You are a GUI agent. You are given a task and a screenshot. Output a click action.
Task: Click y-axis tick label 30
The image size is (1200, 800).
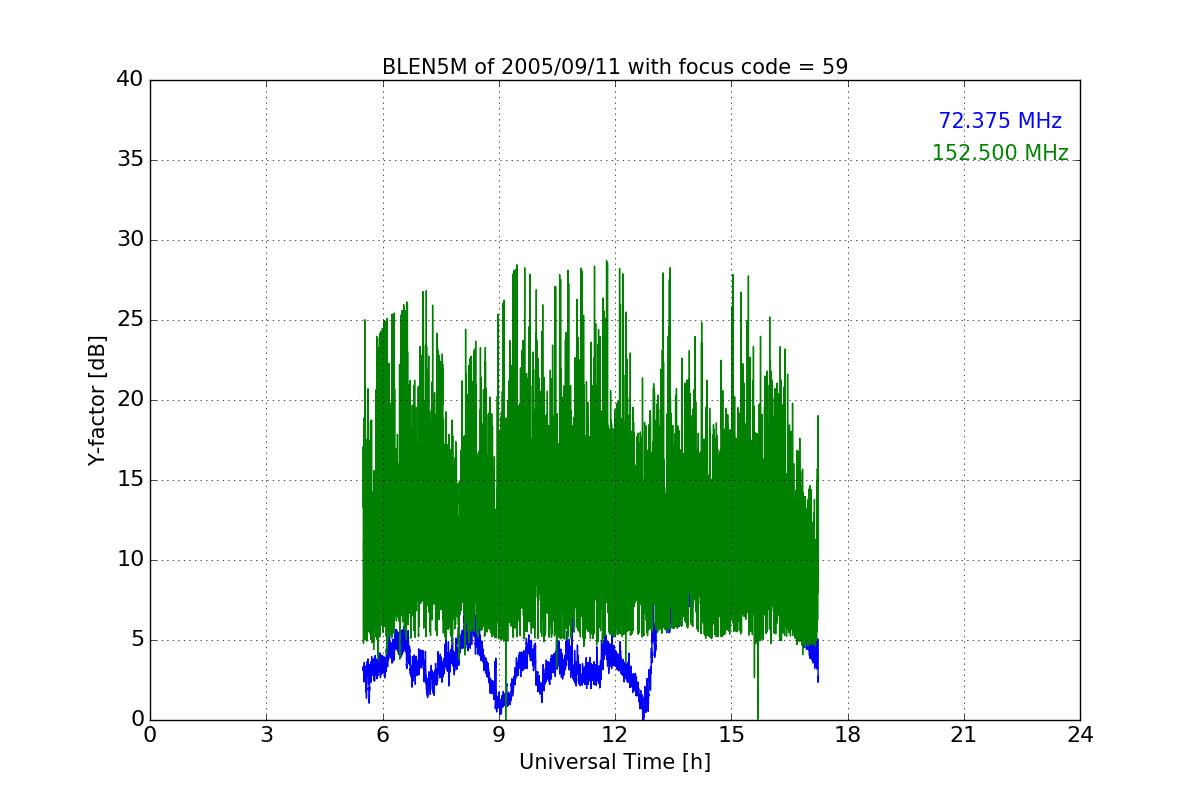click(130, 240)
